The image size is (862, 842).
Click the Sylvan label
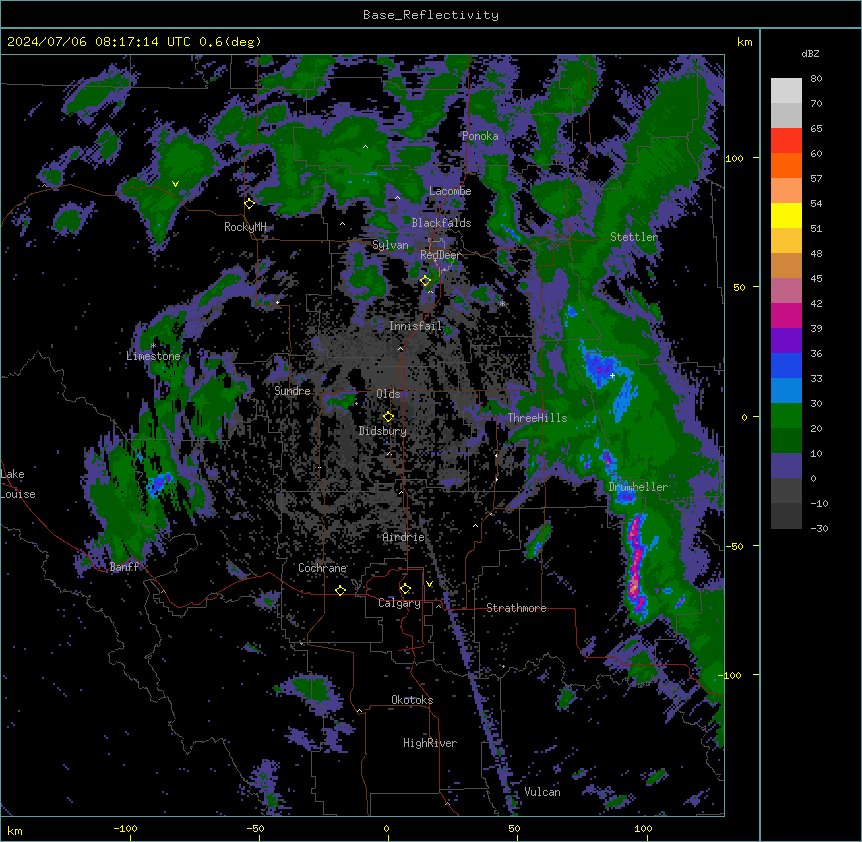coord(390,245)
